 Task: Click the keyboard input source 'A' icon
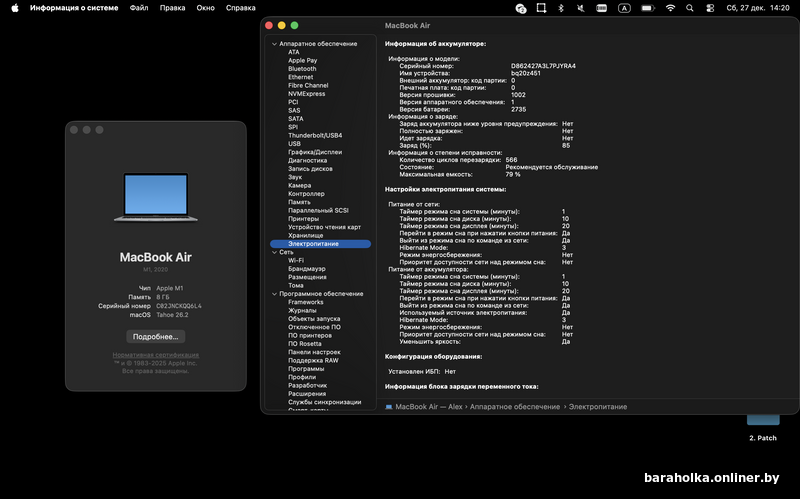624,8
